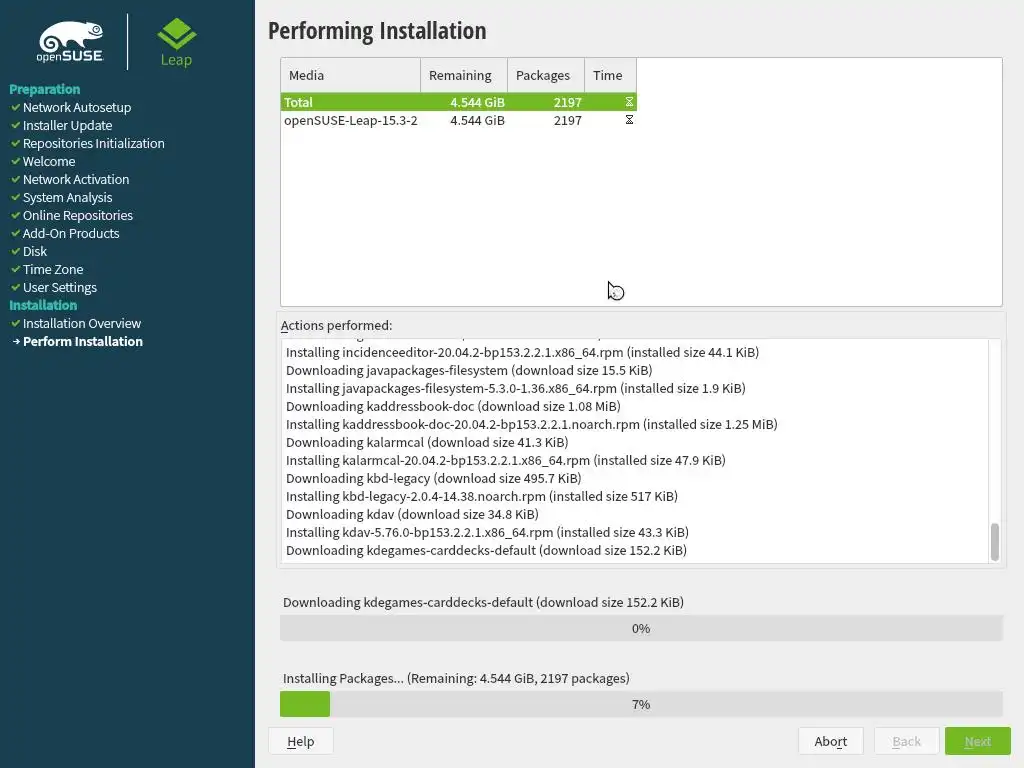
Task: Click the Disk step in sidebar
Action: [35, 251]
